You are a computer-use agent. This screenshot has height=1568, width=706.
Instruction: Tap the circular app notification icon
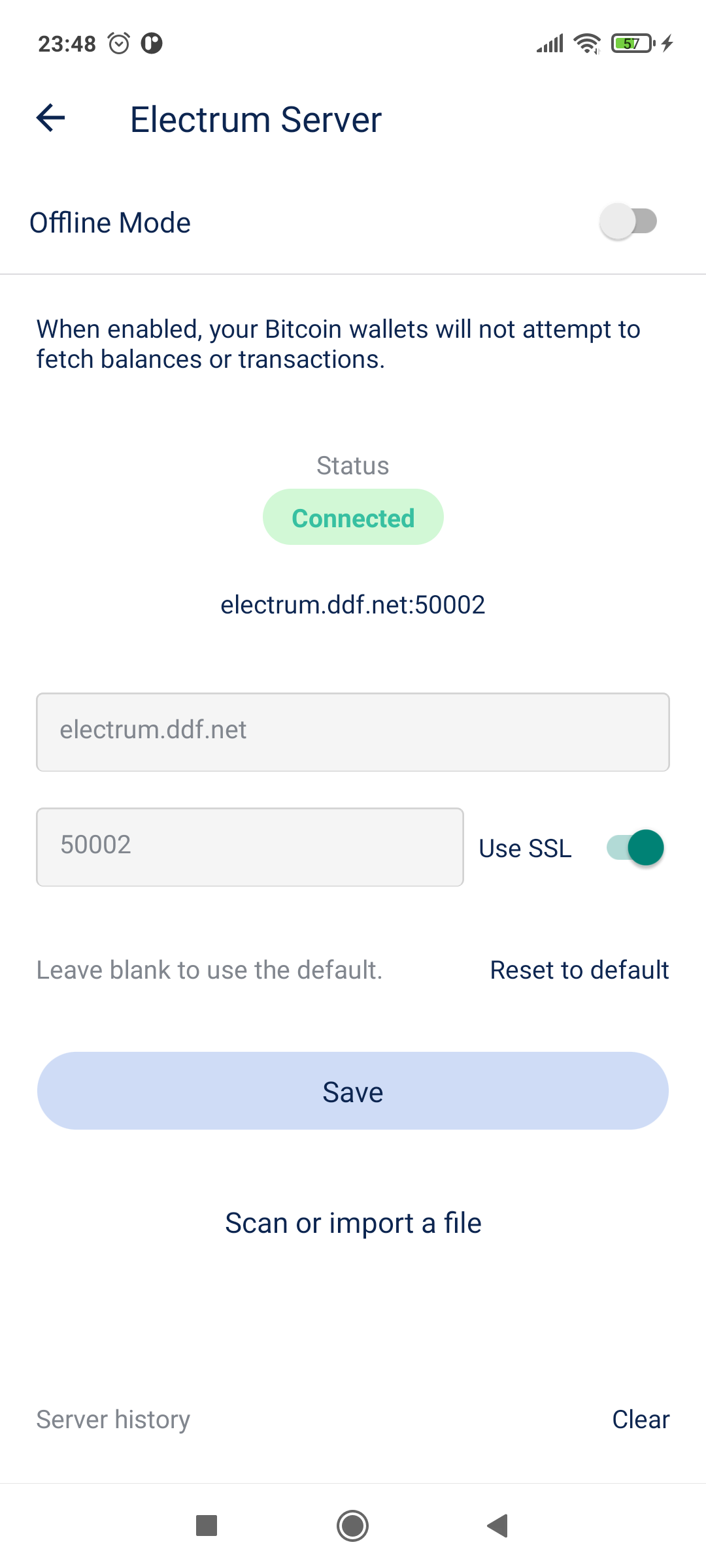coord(152,44)
